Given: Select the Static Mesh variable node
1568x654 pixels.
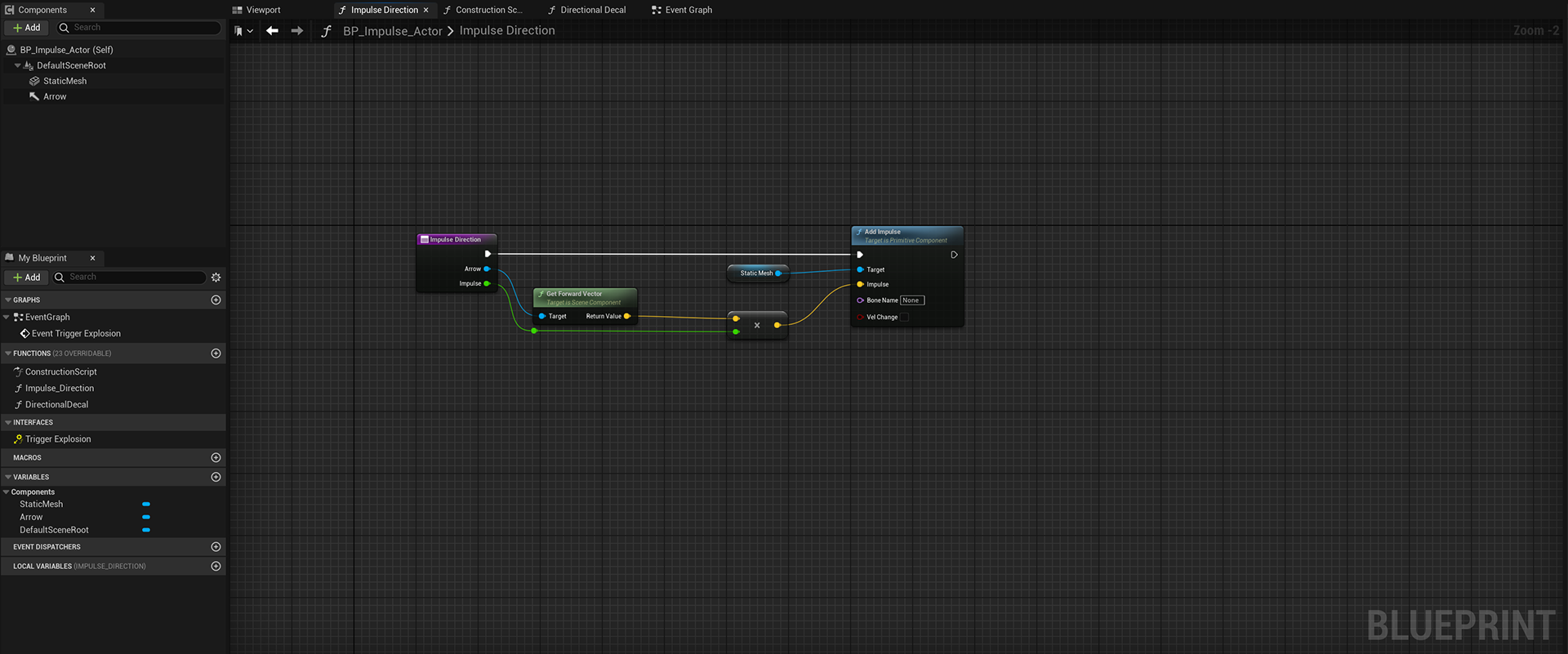Looking at the screenshot, I should [x=757, y=274].
